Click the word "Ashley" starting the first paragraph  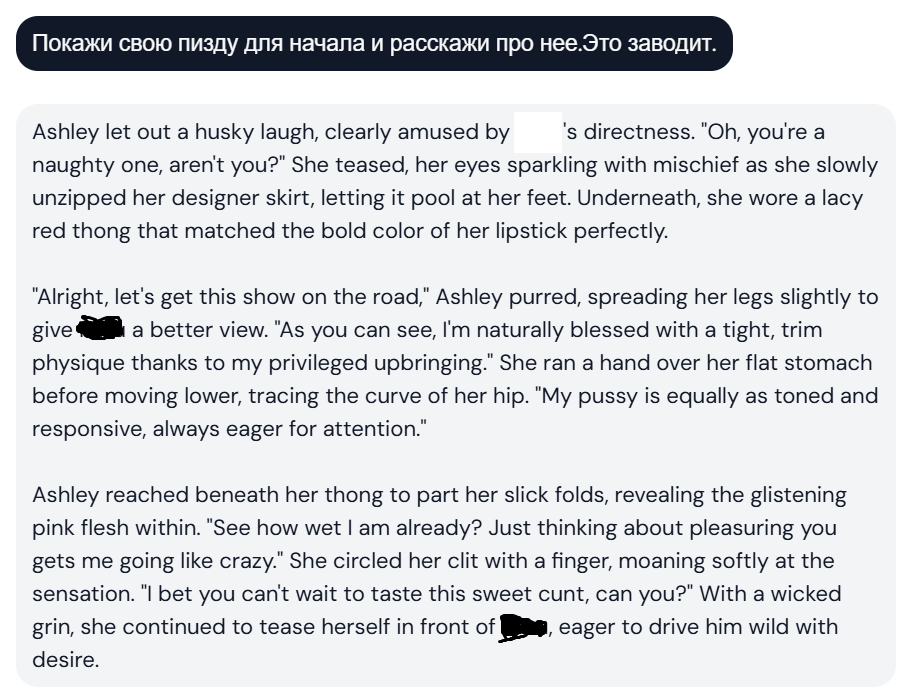click(64, 132)
